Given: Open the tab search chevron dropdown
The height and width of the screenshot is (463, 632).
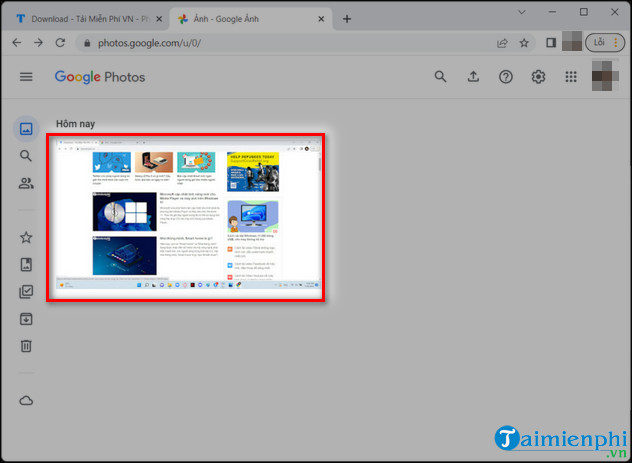Looking at the screenshot, I should tap(522, 12).
